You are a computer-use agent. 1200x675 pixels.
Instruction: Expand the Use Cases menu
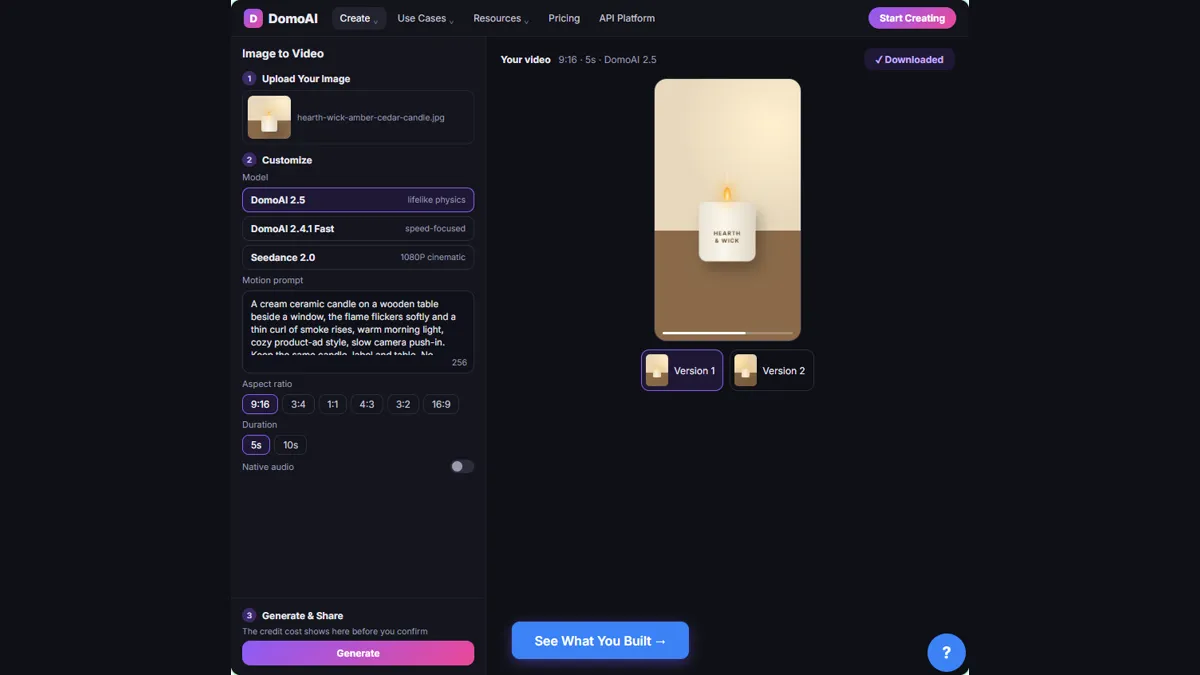pyautogui.click(x=426, y=18)
